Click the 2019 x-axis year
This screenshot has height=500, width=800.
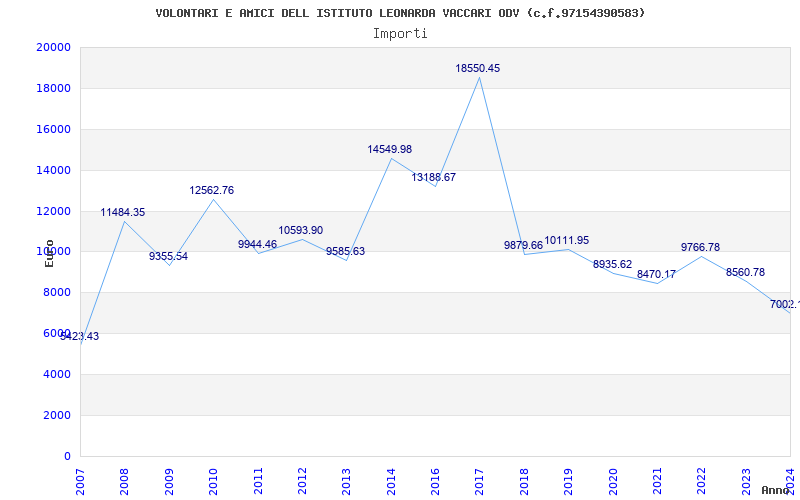[x=568, y=481]
